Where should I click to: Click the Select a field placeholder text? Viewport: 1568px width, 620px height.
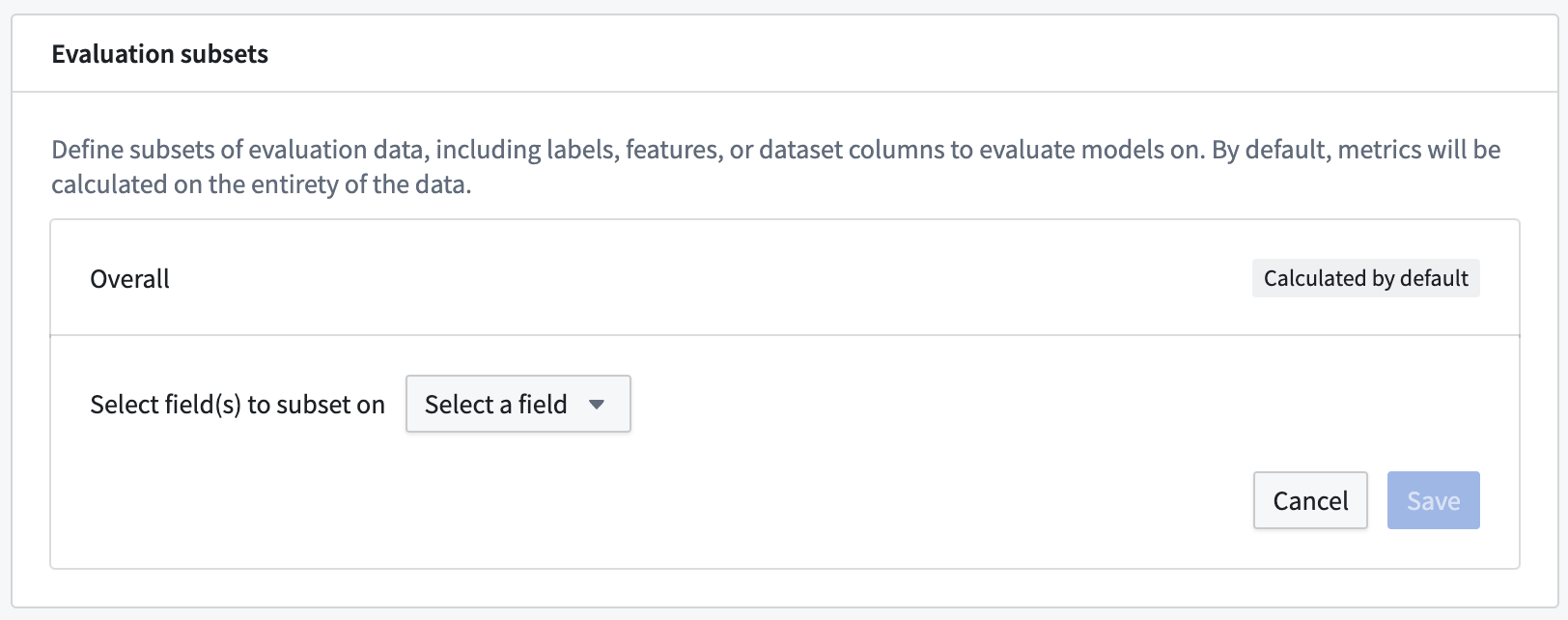point(496,405)
